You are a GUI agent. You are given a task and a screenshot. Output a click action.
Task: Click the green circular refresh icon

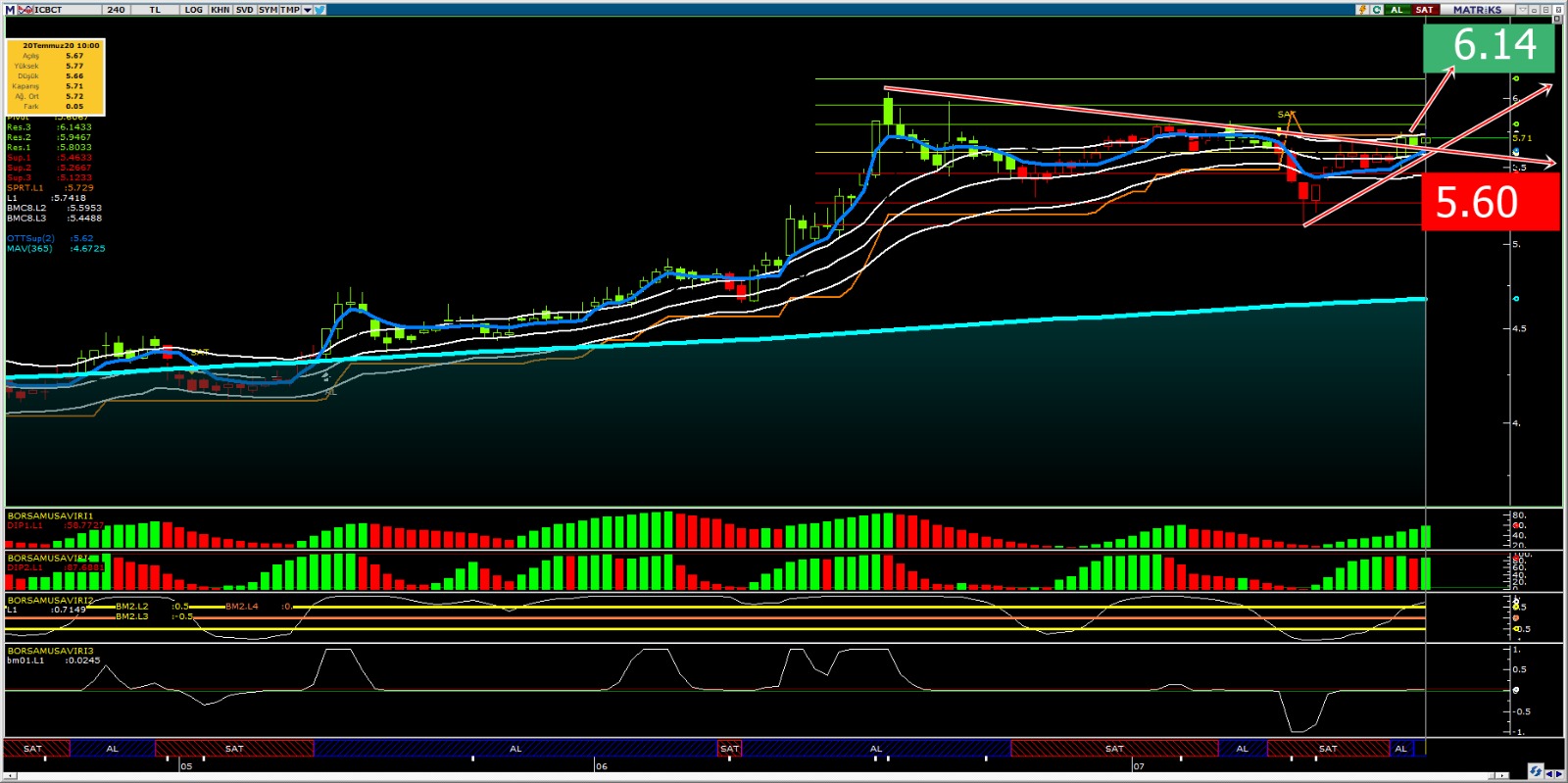(1377, 10)
